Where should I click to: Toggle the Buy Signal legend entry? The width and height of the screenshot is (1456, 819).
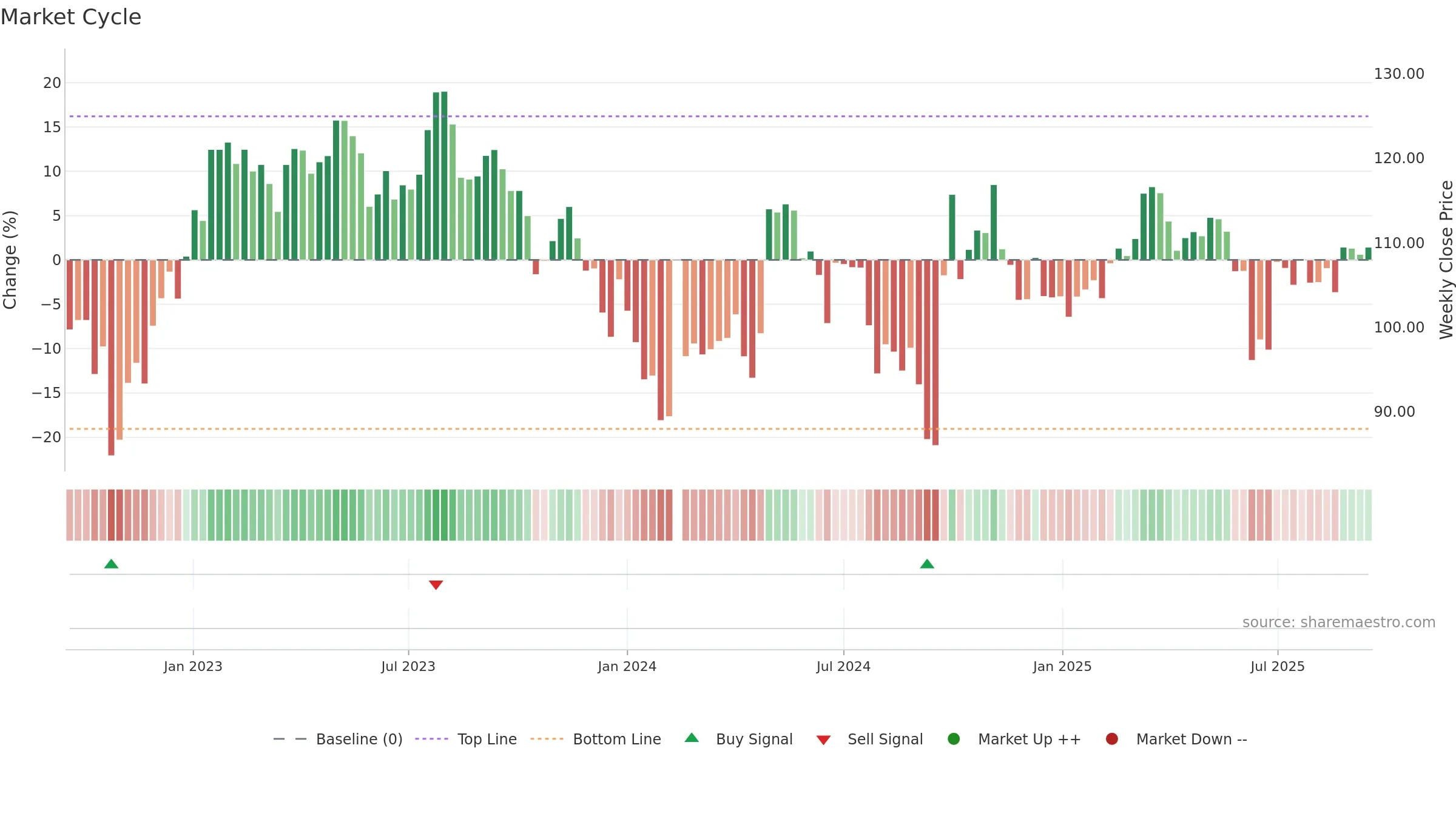(738, 739)
